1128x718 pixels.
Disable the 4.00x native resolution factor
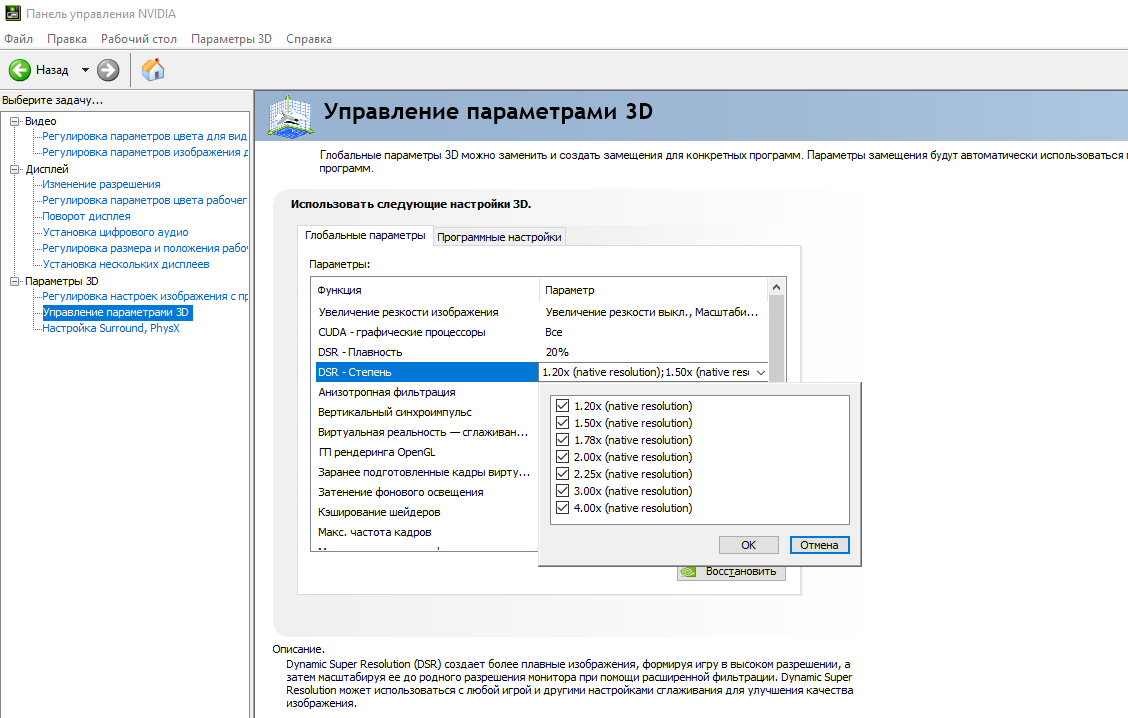(x=563, y=508)
